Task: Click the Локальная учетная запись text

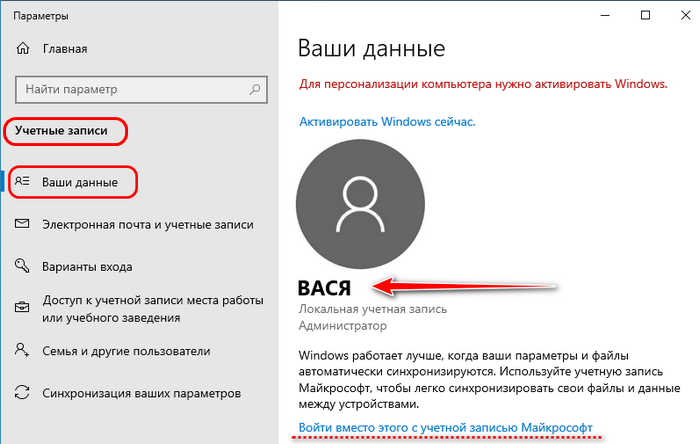Action: (x=373, y=309)
